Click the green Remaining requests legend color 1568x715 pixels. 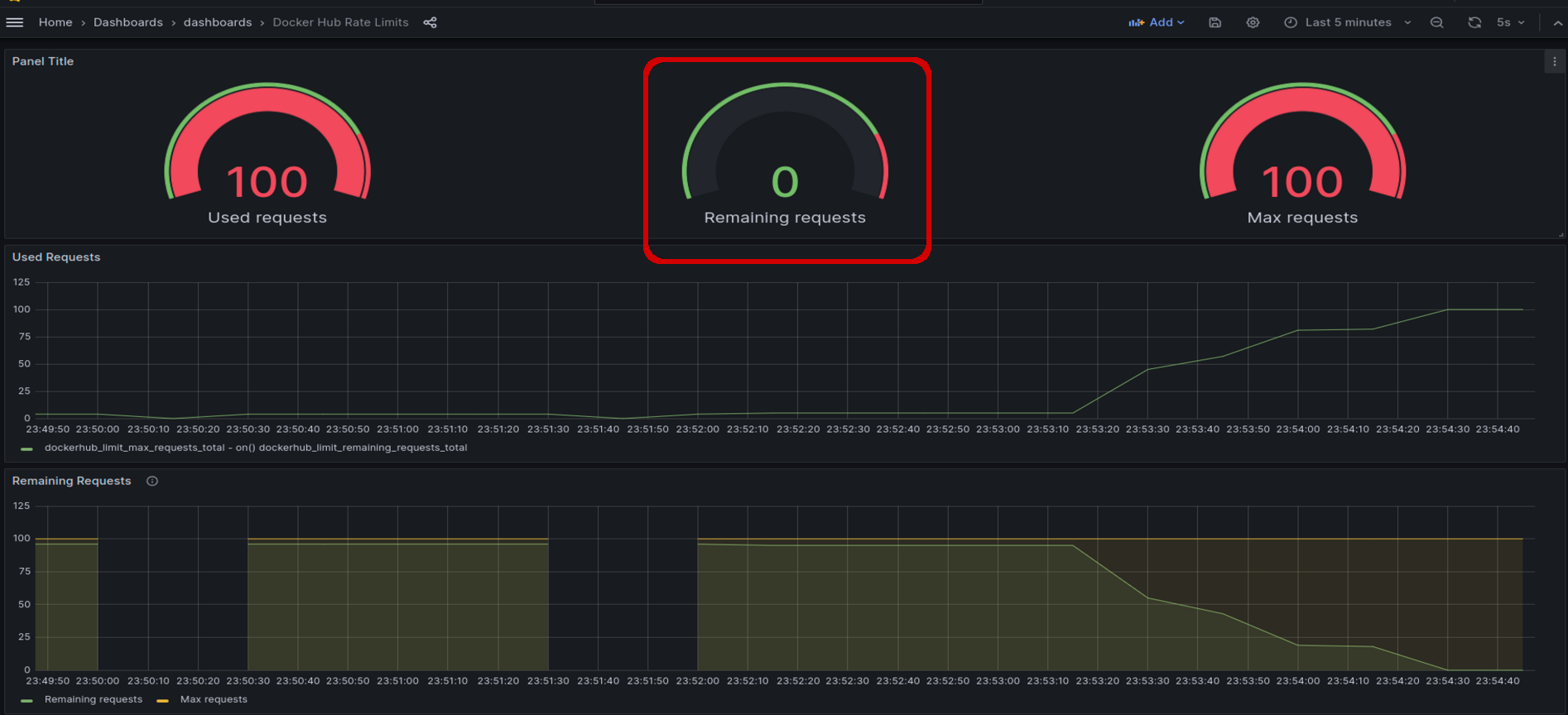[x=26, y=700]
